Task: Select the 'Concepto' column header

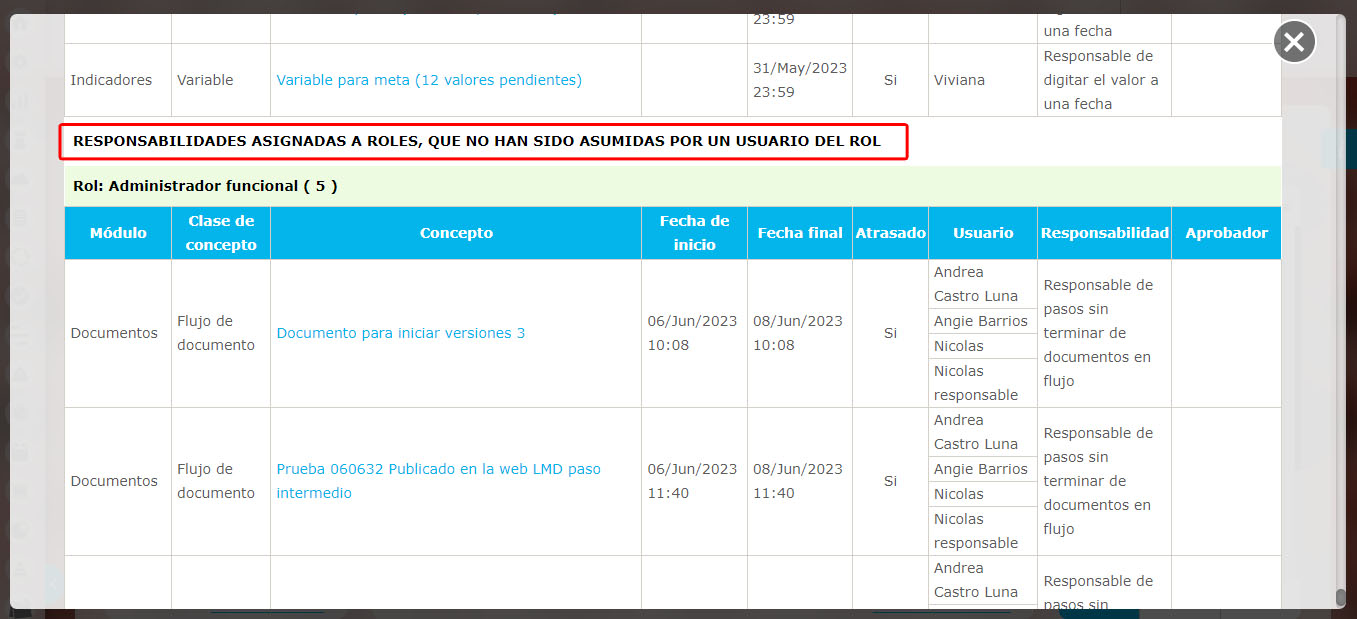Action: (x=456, y=233)
